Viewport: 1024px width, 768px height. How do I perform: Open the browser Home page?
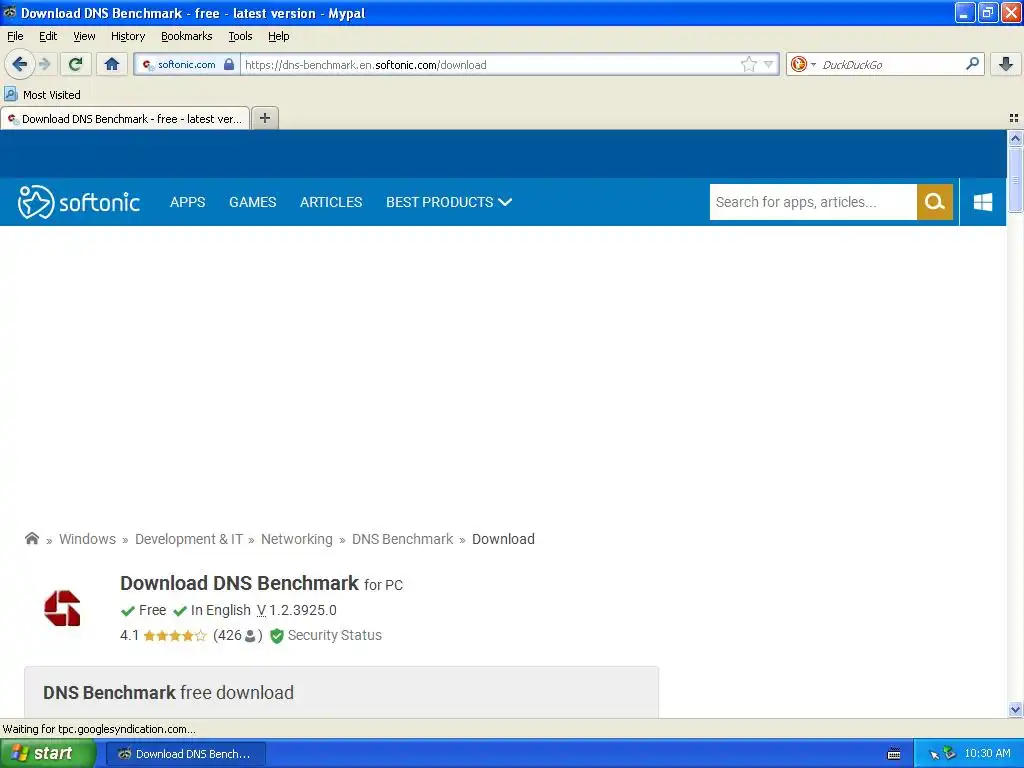pos(112,64)
